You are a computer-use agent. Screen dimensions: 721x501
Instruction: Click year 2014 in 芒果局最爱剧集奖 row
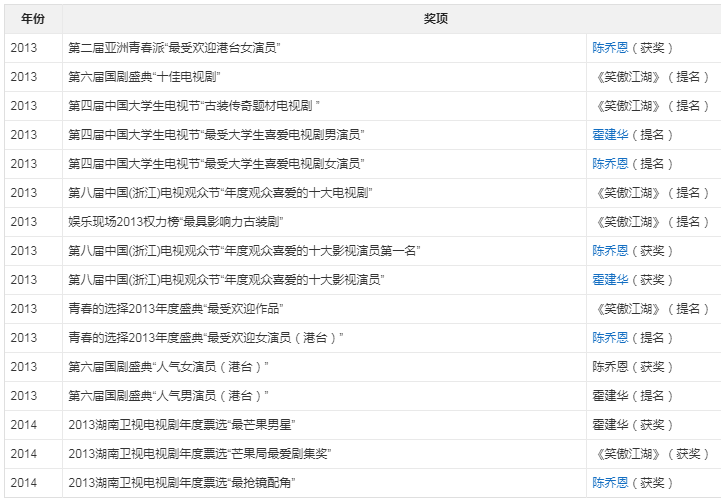[23, 454]
